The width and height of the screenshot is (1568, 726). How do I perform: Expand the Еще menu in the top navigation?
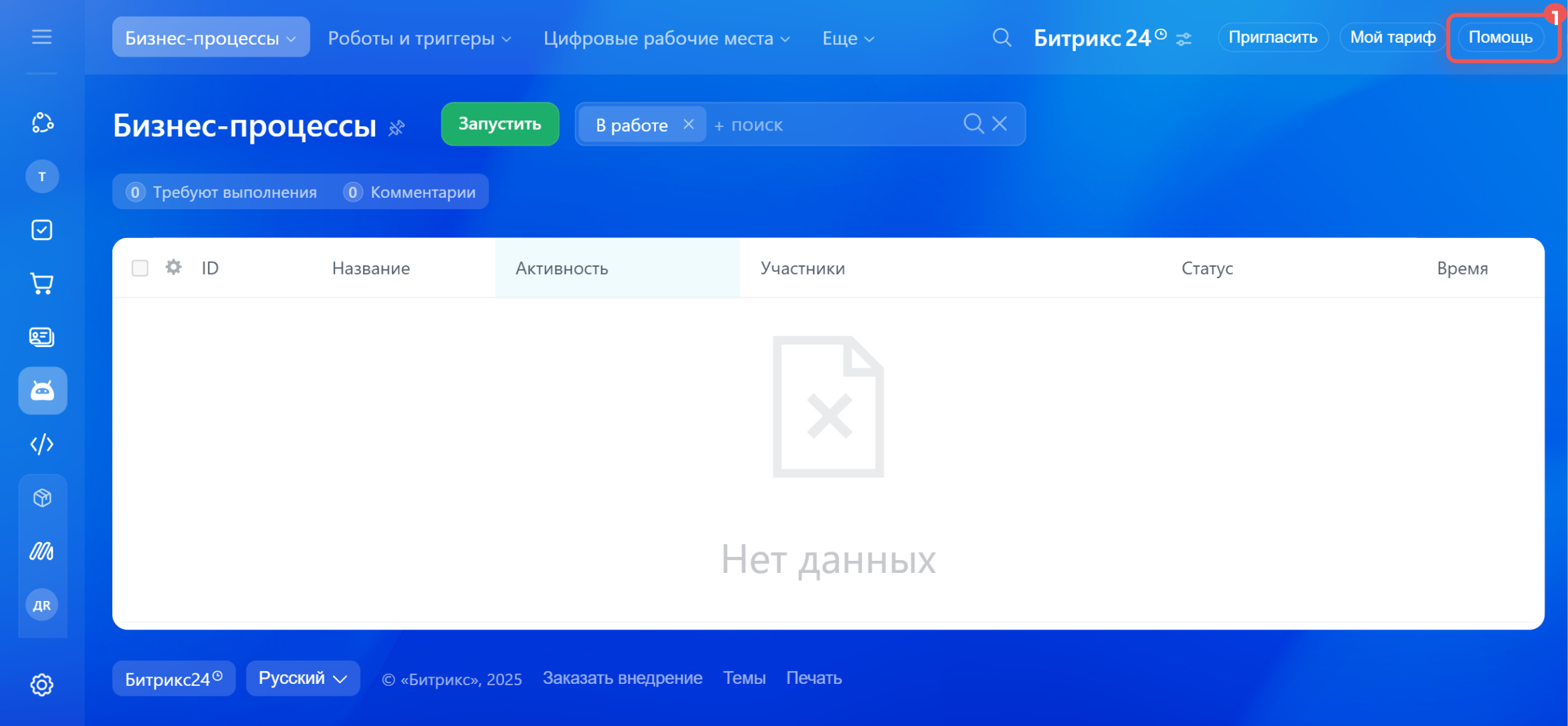tap(847, 38)
